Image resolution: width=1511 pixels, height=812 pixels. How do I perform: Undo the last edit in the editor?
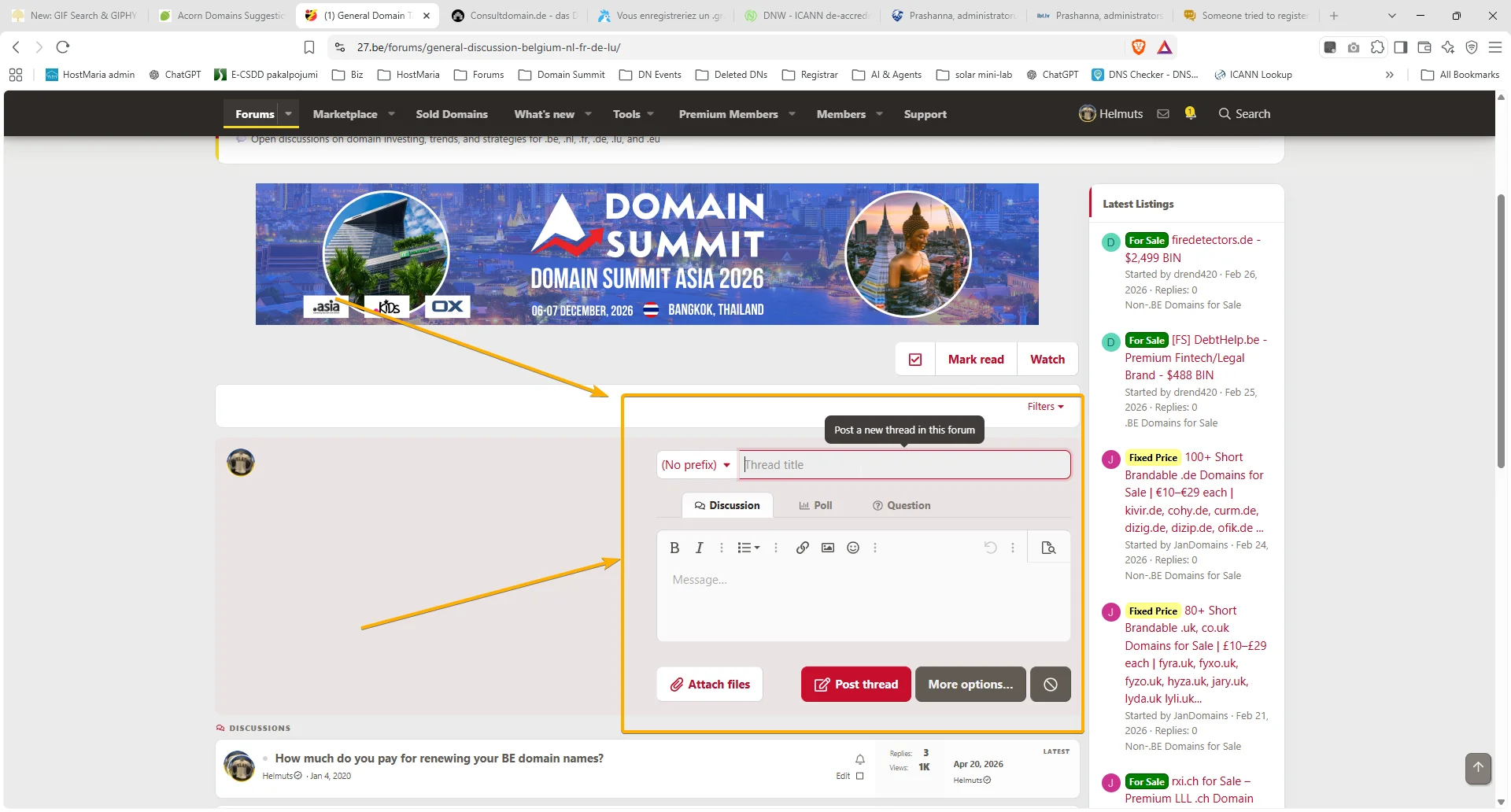click(991, 548)
